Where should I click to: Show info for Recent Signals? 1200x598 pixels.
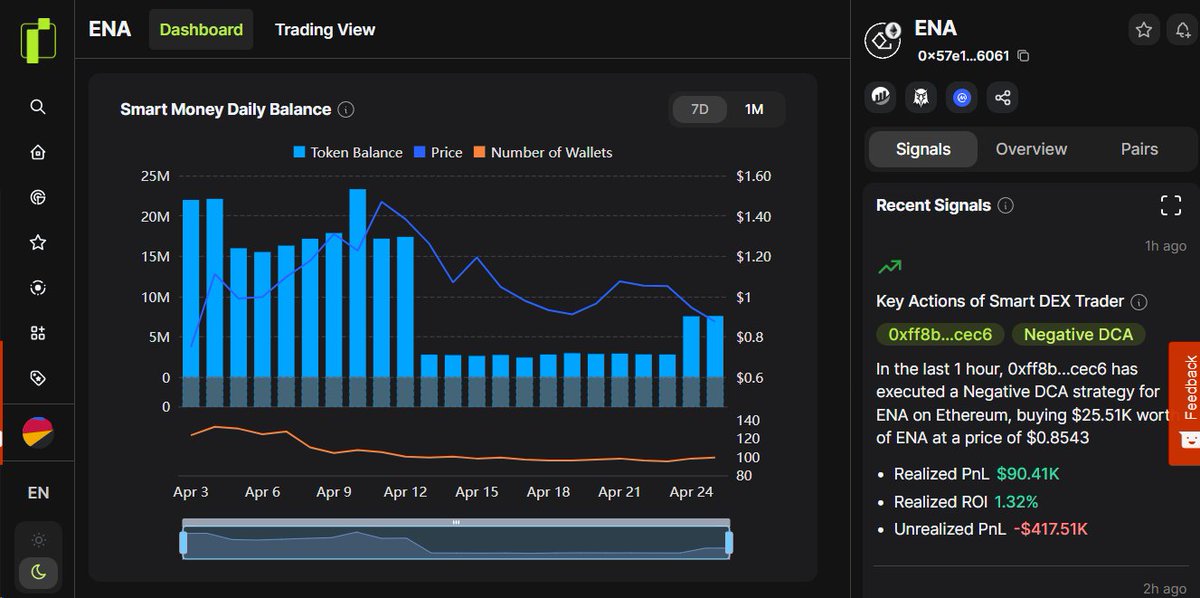pos(1006,205)
